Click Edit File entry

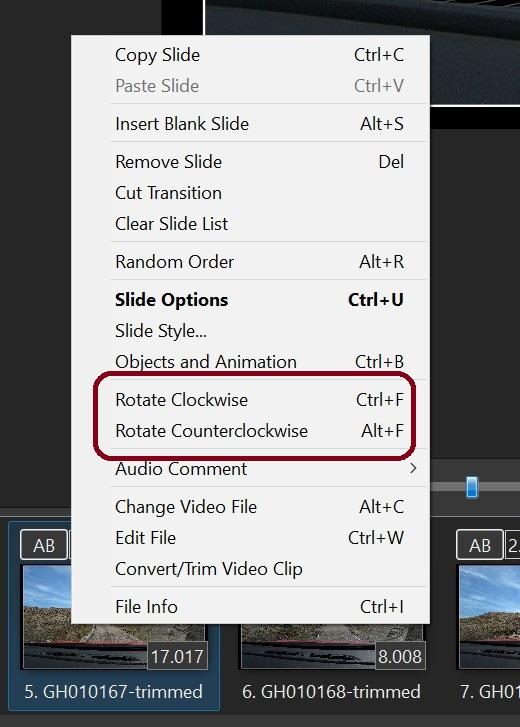(x=250, y=538)
